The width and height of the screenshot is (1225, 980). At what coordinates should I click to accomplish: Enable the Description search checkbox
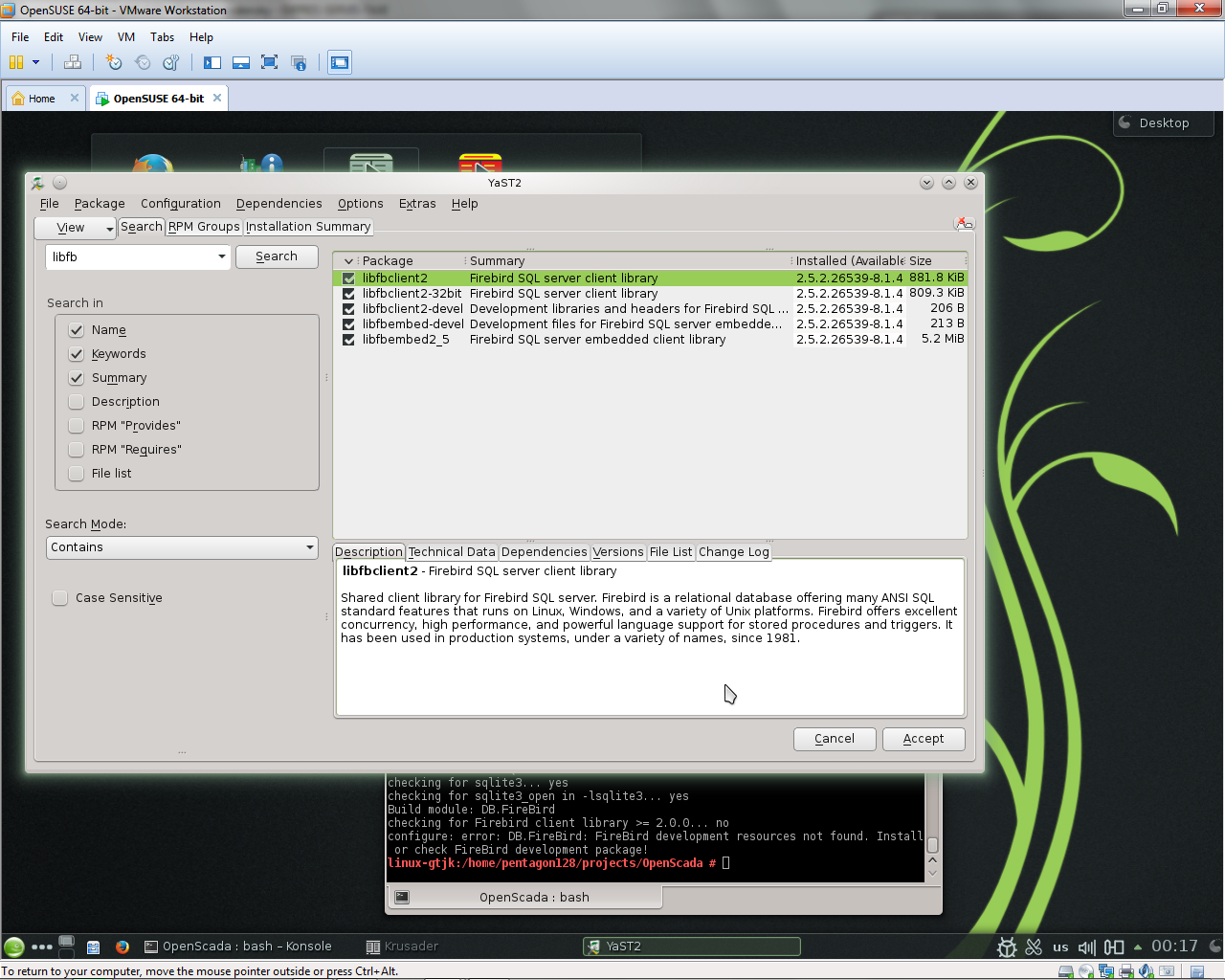[77, 402]
